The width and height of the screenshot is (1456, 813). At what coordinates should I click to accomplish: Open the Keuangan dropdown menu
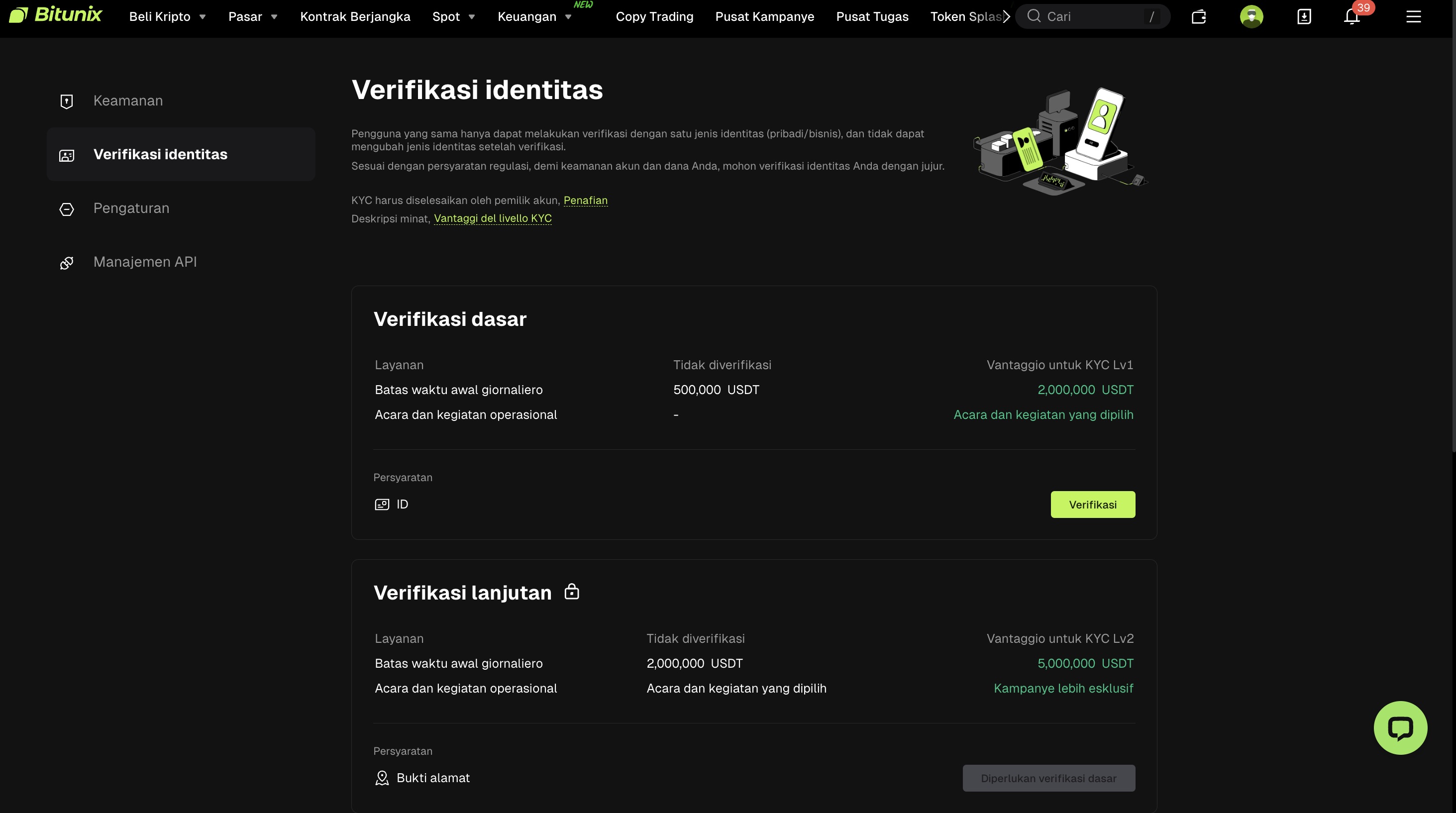pyautogui.click(x=534, y=16)
